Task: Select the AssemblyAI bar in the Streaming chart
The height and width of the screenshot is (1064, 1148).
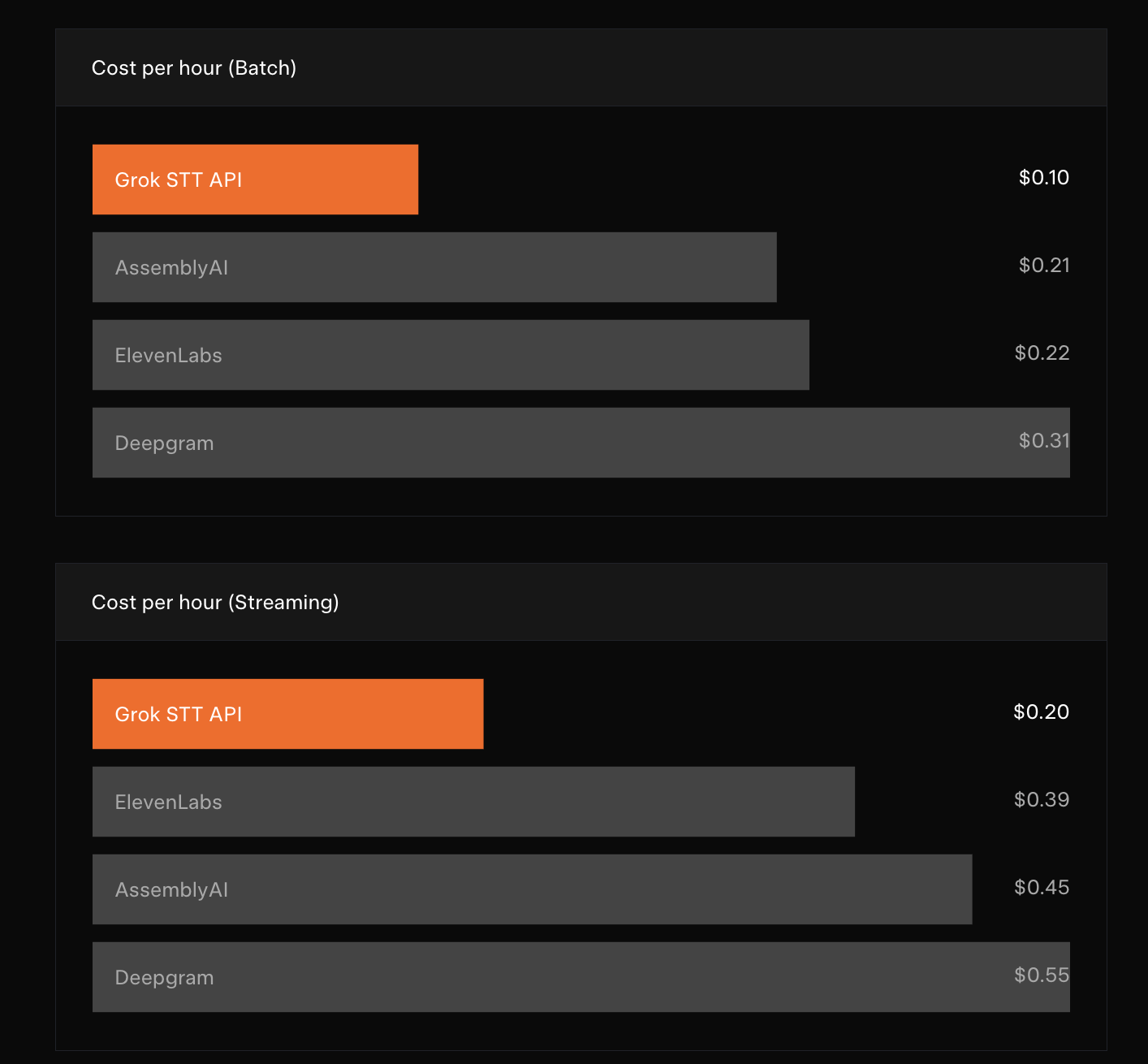Action: 568,889
